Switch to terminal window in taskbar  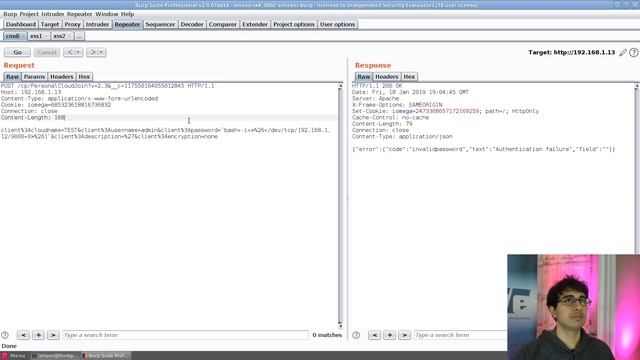(56, 356)
